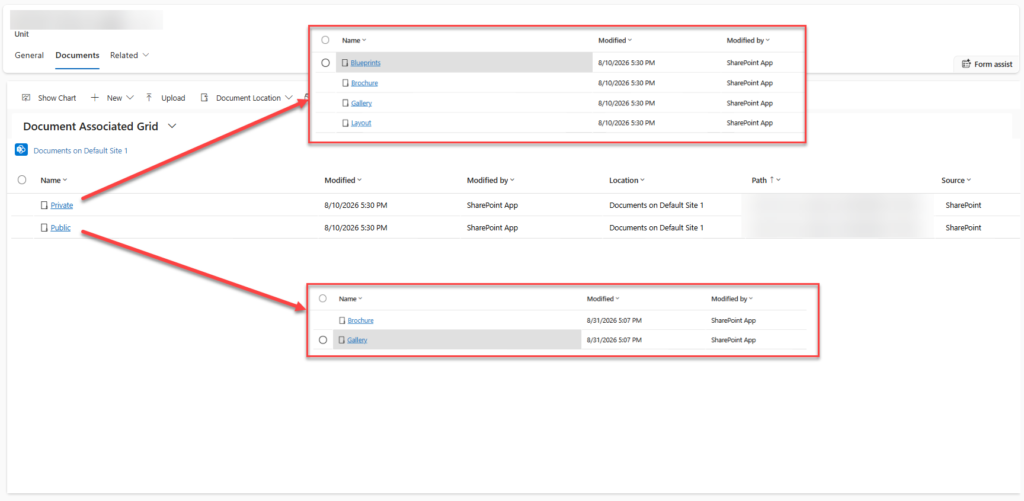Switch to the General tab
The width and height of the screenshot is (1024, 501).
[x=29, y=55]
